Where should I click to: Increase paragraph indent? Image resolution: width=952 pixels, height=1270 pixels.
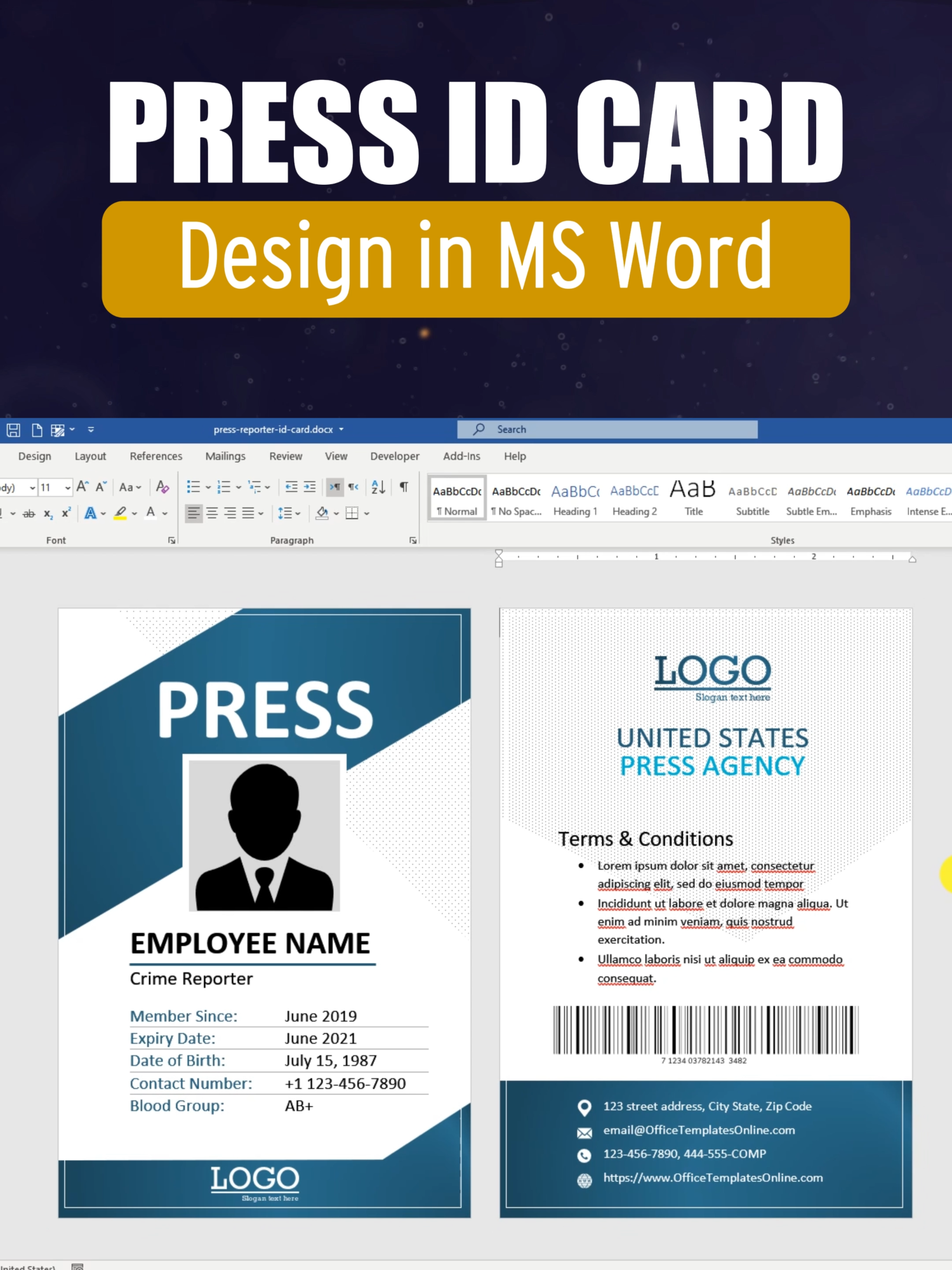coord(310,487)
